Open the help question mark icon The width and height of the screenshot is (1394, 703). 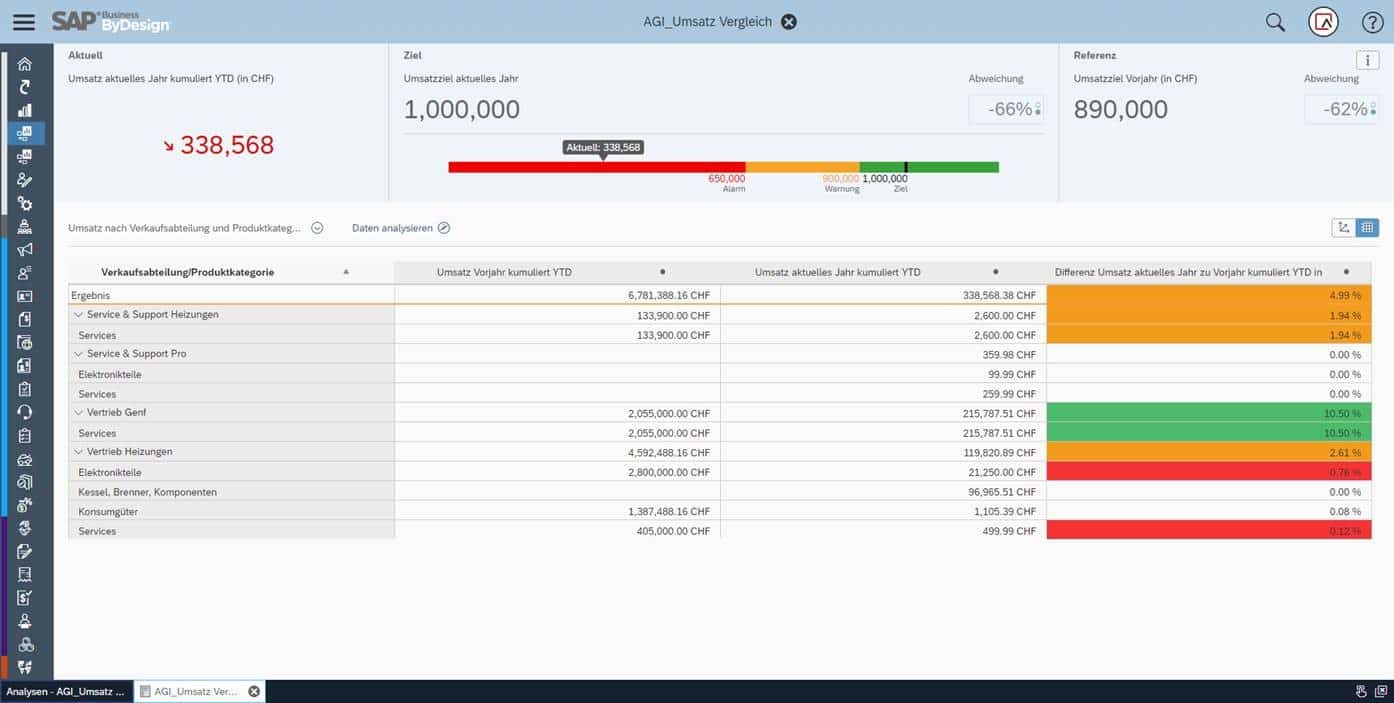coord(1372,22)
